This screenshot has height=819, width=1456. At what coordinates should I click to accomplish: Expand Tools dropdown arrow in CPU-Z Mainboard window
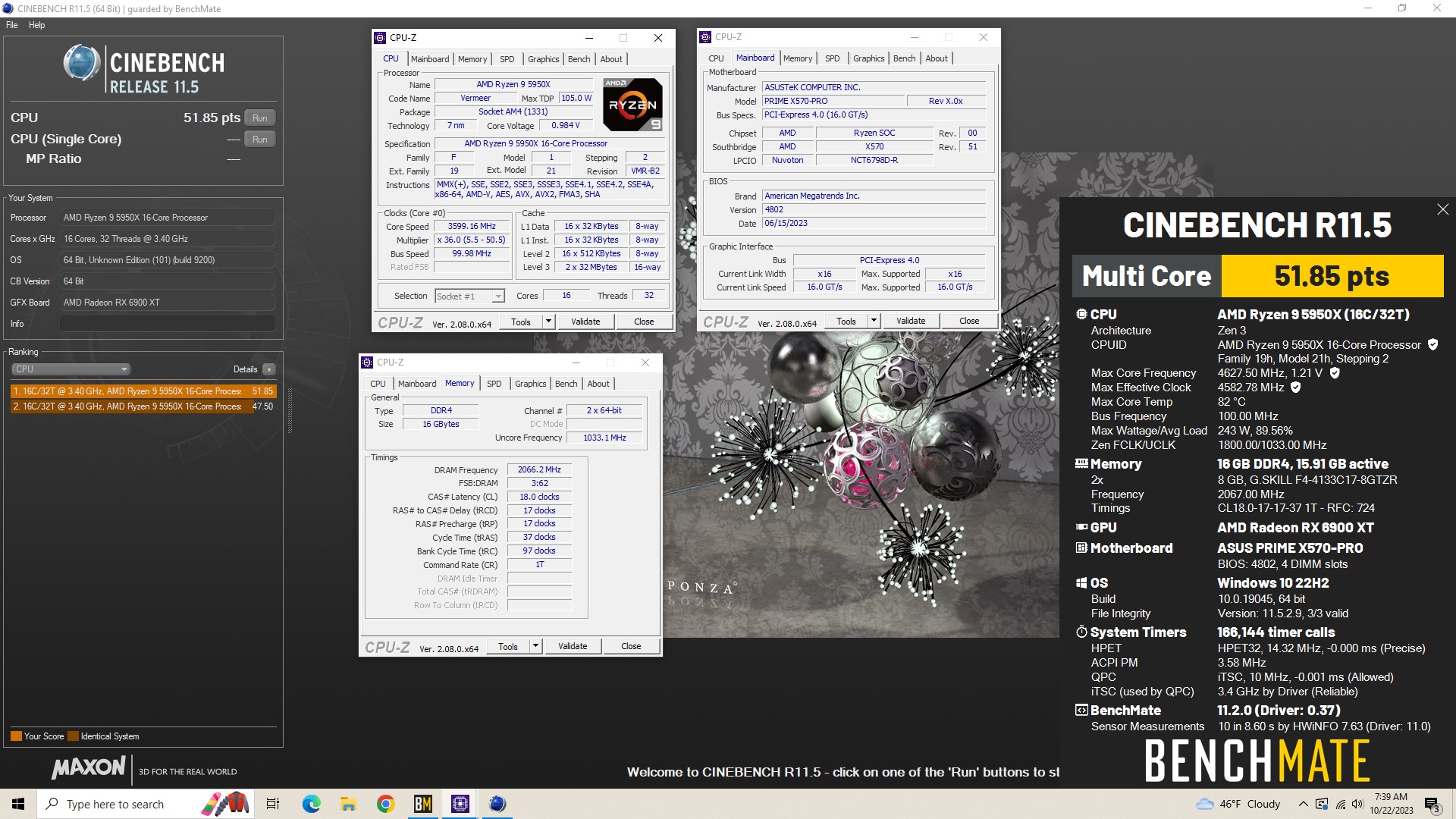874,322
